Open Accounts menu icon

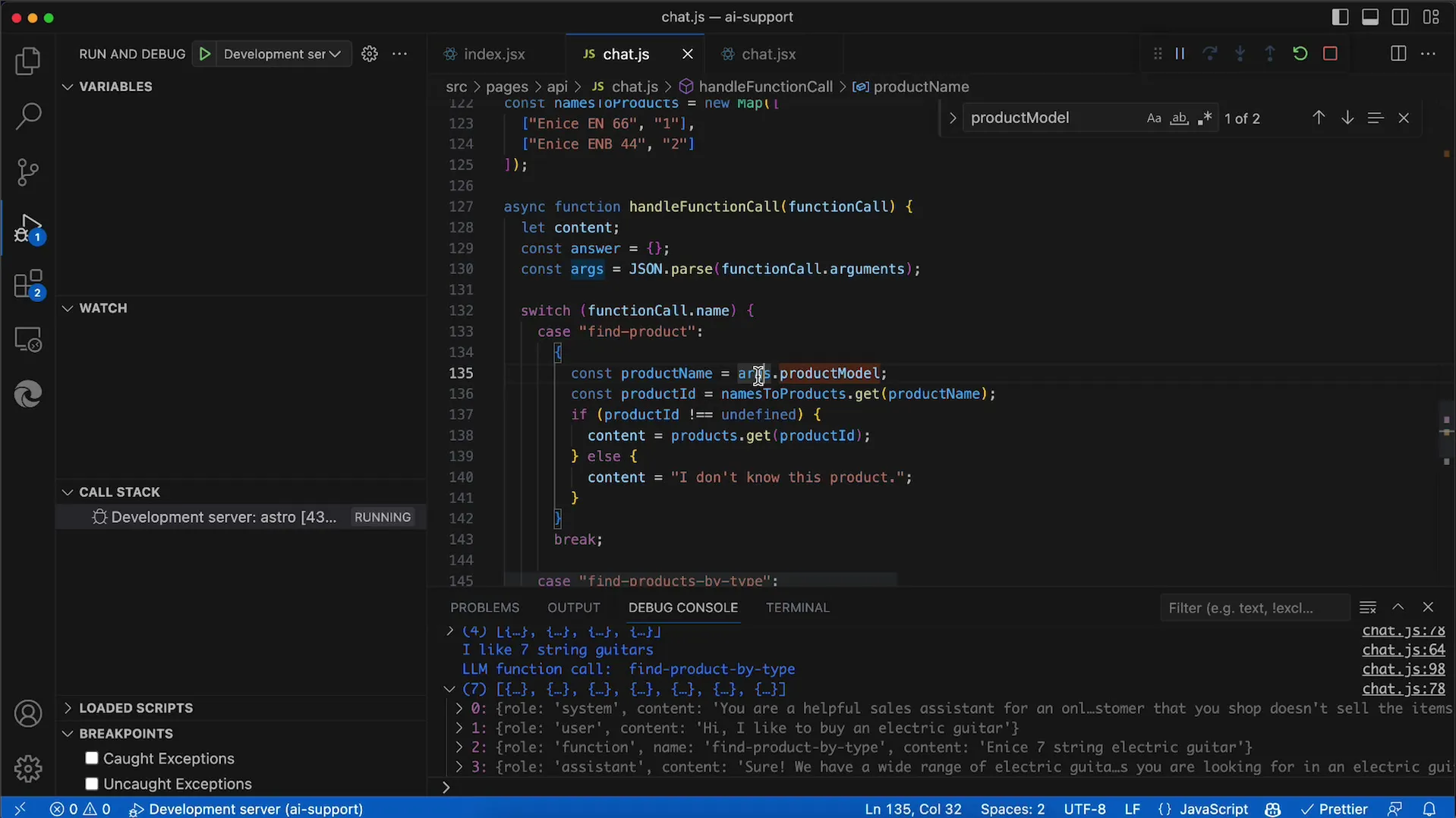[x=28, y=714]
